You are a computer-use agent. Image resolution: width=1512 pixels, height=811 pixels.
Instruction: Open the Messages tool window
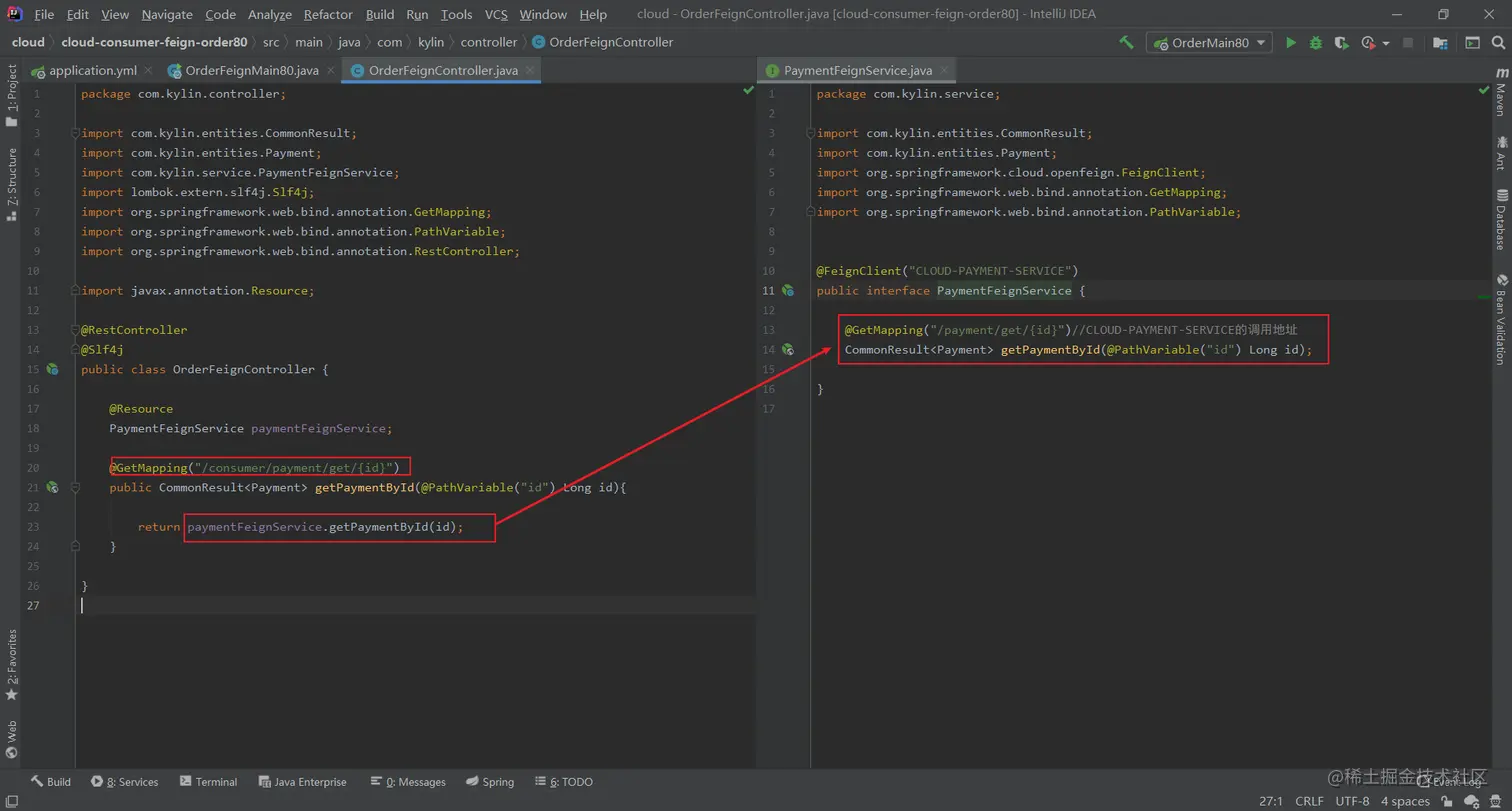[x=407, y=782]
